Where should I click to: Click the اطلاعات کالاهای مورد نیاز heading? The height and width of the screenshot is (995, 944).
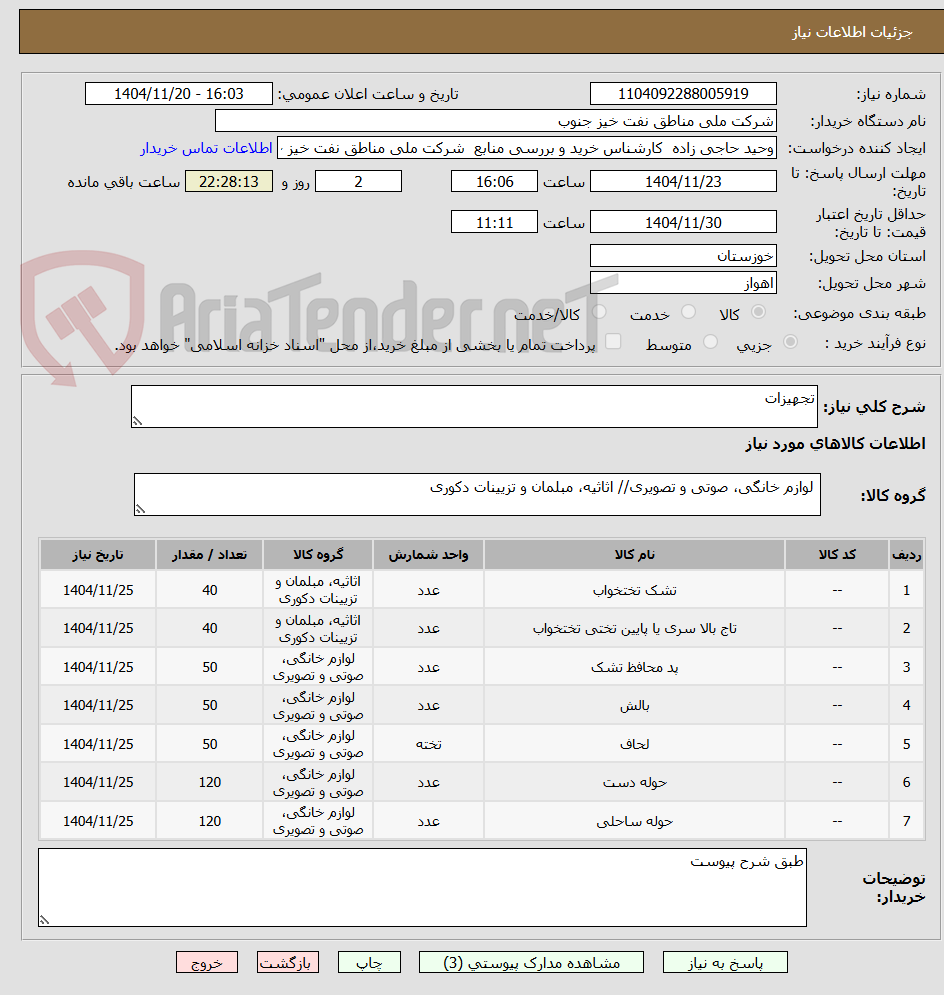[835, 444]
